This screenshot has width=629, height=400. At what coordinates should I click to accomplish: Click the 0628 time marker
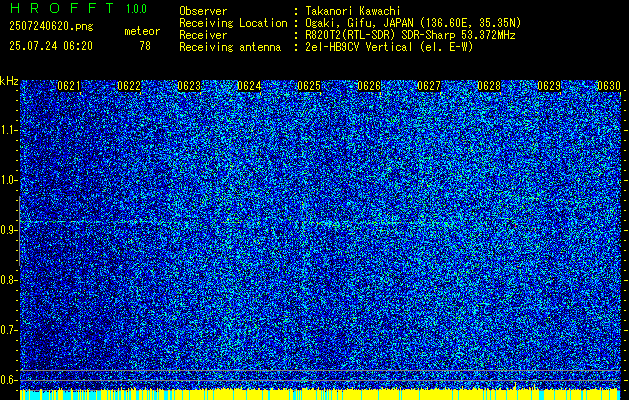point(489,86)
